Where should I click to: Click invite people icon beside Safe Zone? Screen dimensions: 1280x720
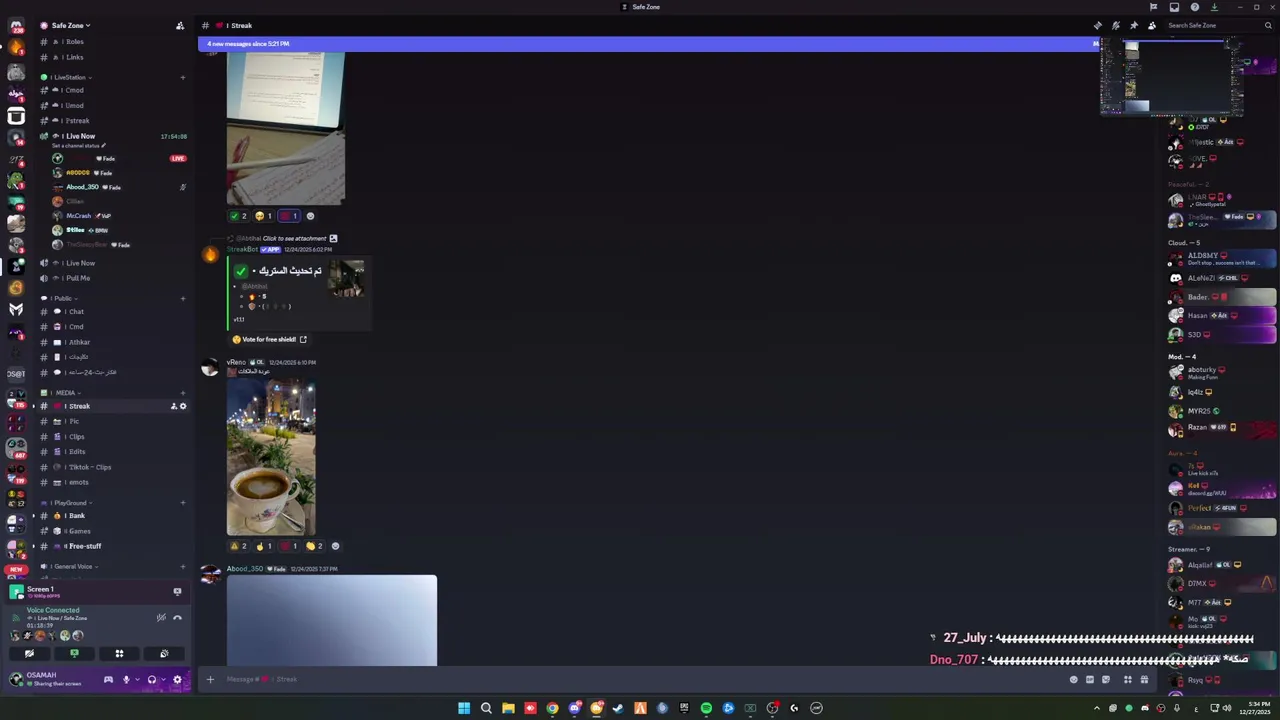click(179, 25)
